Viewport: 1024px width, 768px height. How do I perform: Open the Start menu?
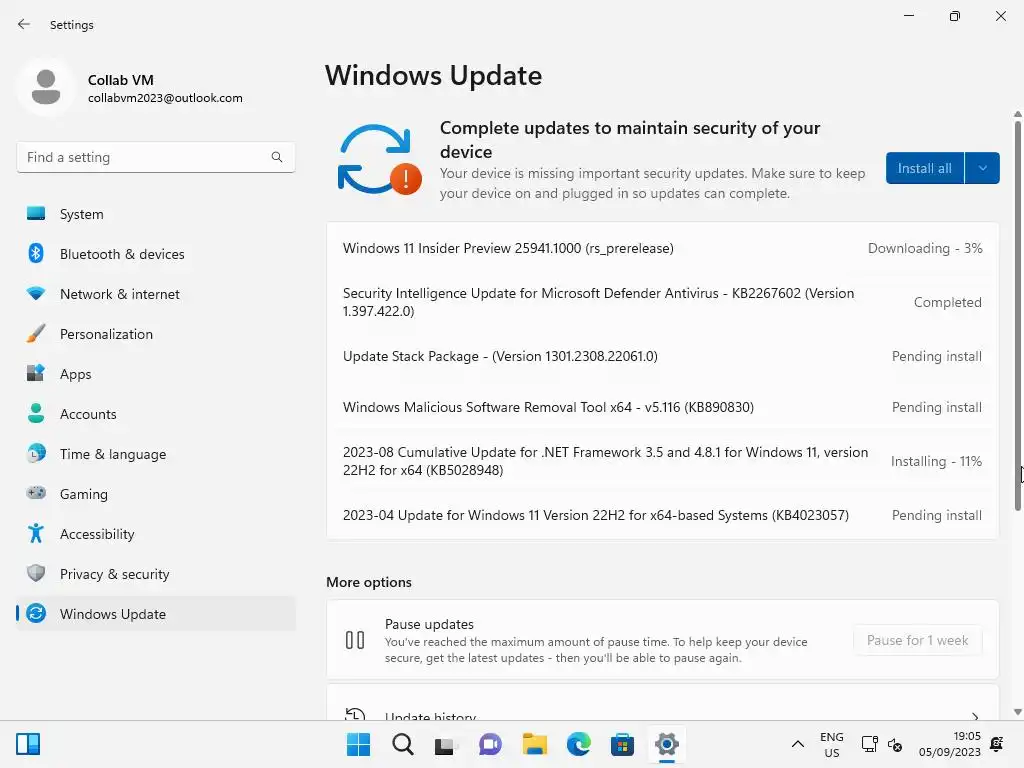[359, 744]
